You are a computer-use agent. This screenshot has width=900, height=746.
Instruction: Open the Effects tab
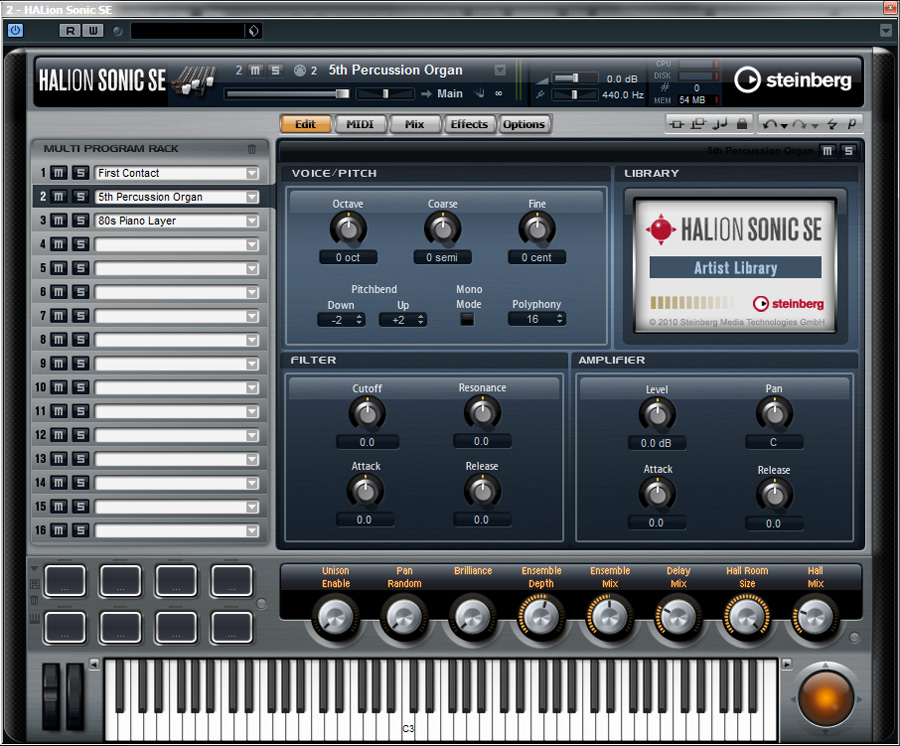(x=468, y=124)
